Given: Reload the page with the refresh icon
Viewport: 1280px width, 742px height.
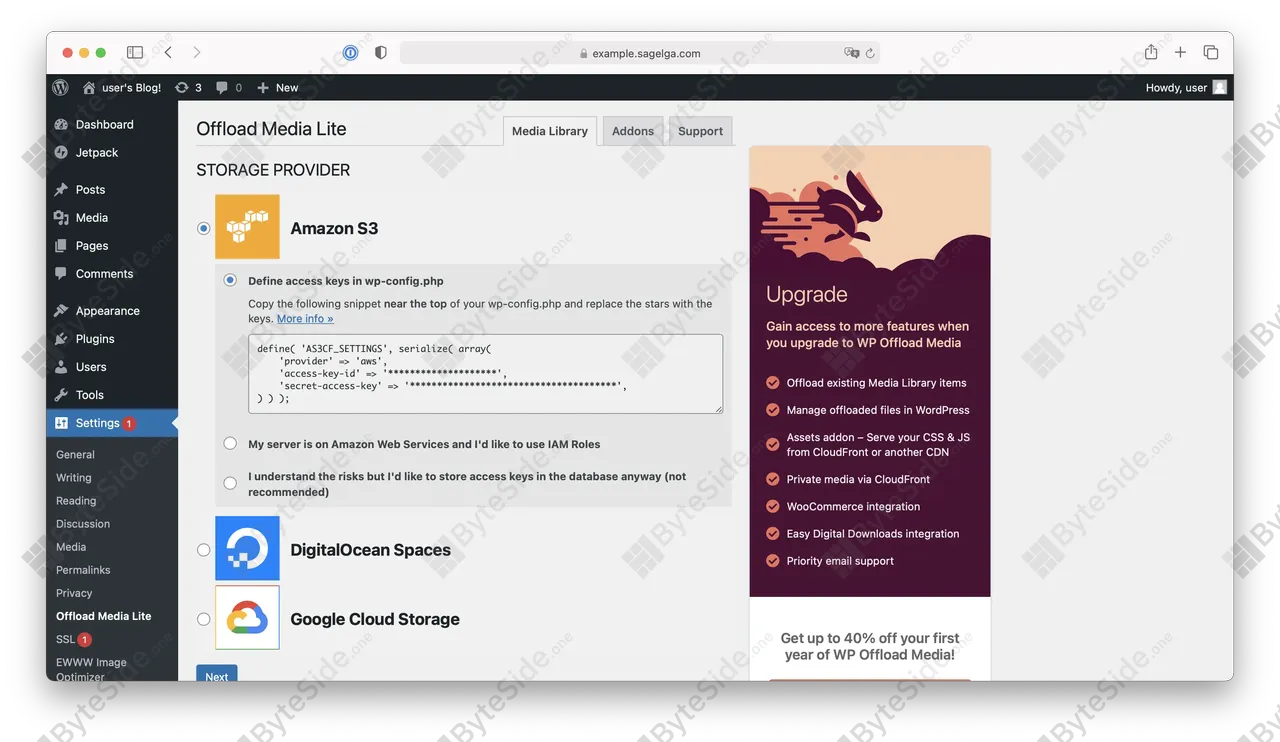Looking at the screenshot, I should [x=870, y=53].
